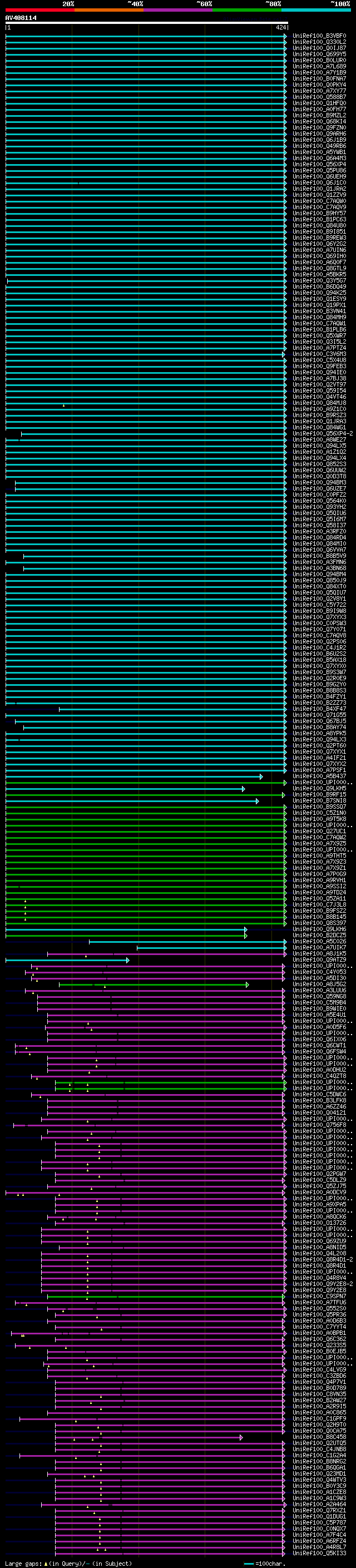The image size is (356, 1568).
Task: Select label UniRef100_Q5I6M7
Action: (x=319, y=519)
